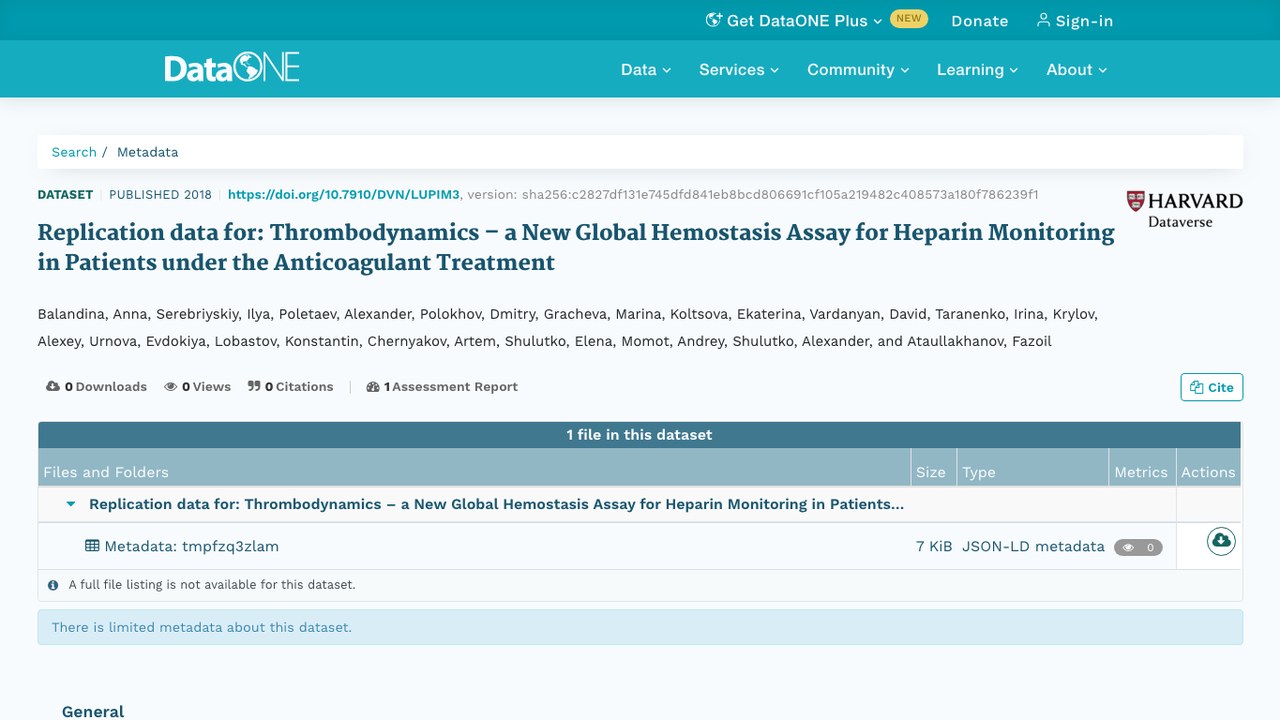Click the globe icon beside Get DataONE Plus
Image resolution: width=1280 pixels, height=720 pixels.
pos(713,20)
